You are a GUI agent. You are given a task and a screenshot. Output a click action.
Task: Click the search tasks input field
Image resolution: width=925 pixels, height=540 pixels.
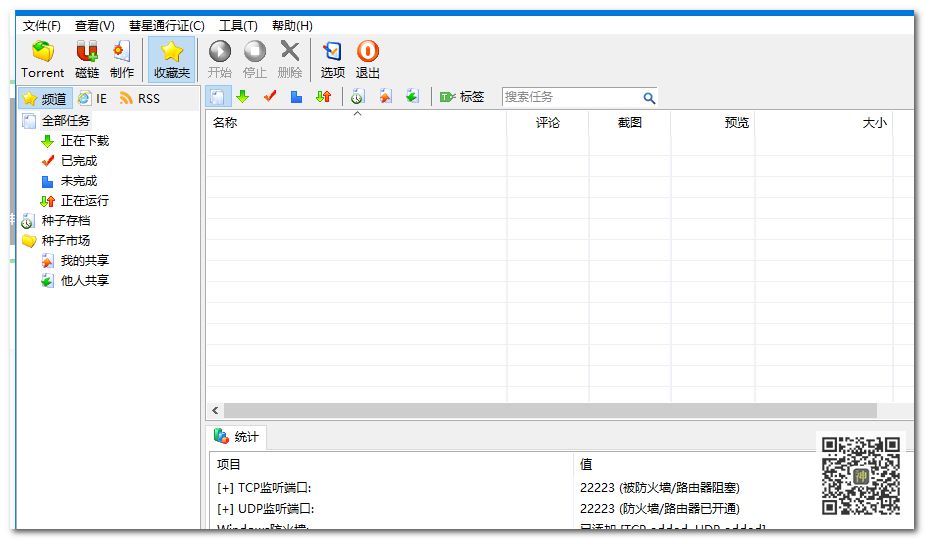pos(572,97)
